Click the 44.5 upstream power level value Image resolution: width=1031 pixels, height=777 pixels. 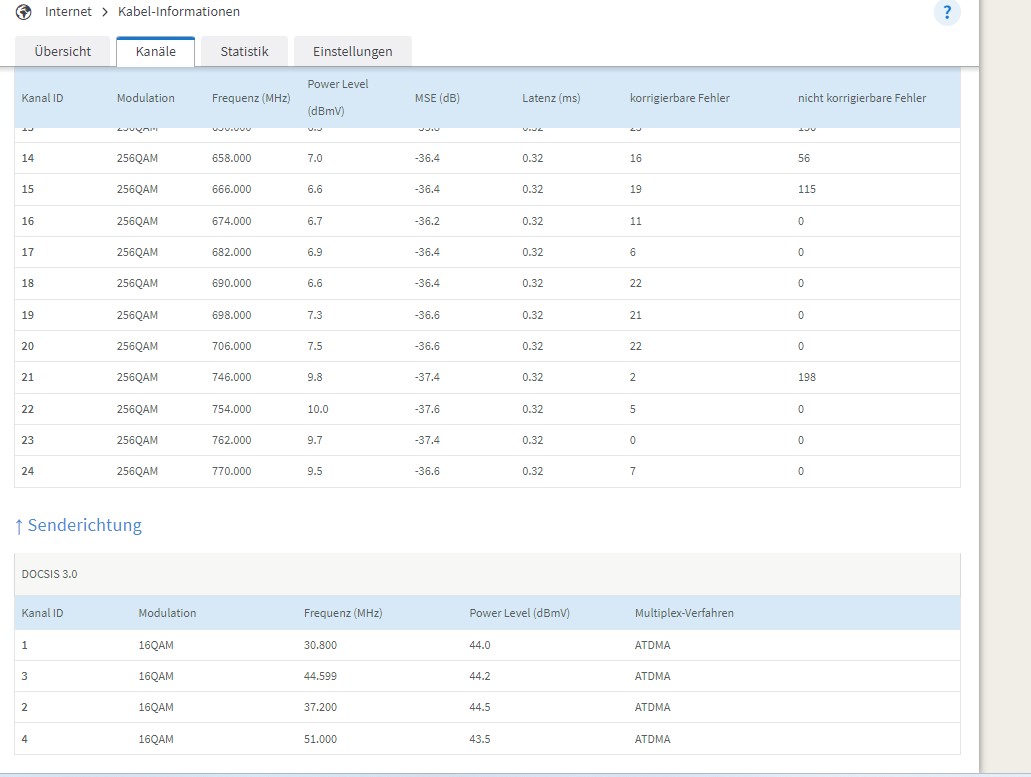tap(480, 707)
